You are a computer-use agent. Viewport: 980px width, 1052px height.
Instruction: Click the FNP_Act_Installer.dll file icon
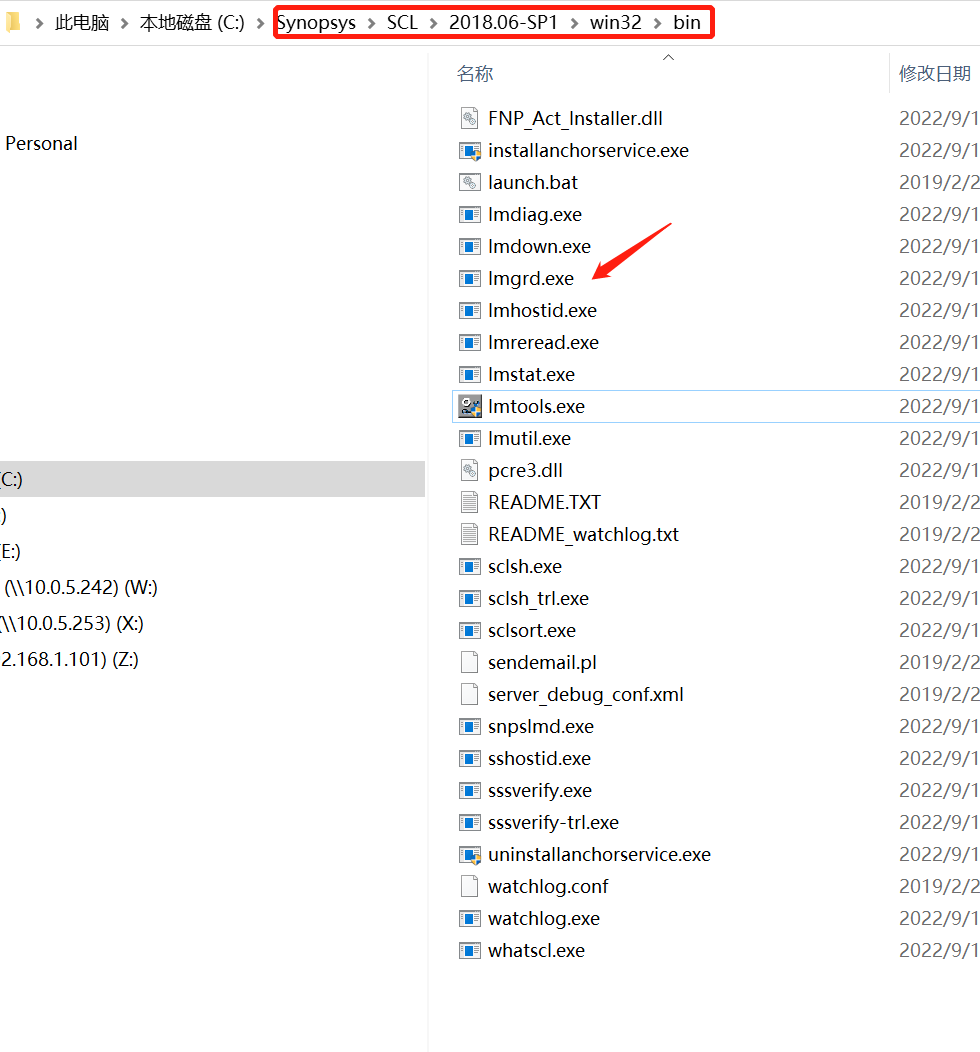coord(470,119)
